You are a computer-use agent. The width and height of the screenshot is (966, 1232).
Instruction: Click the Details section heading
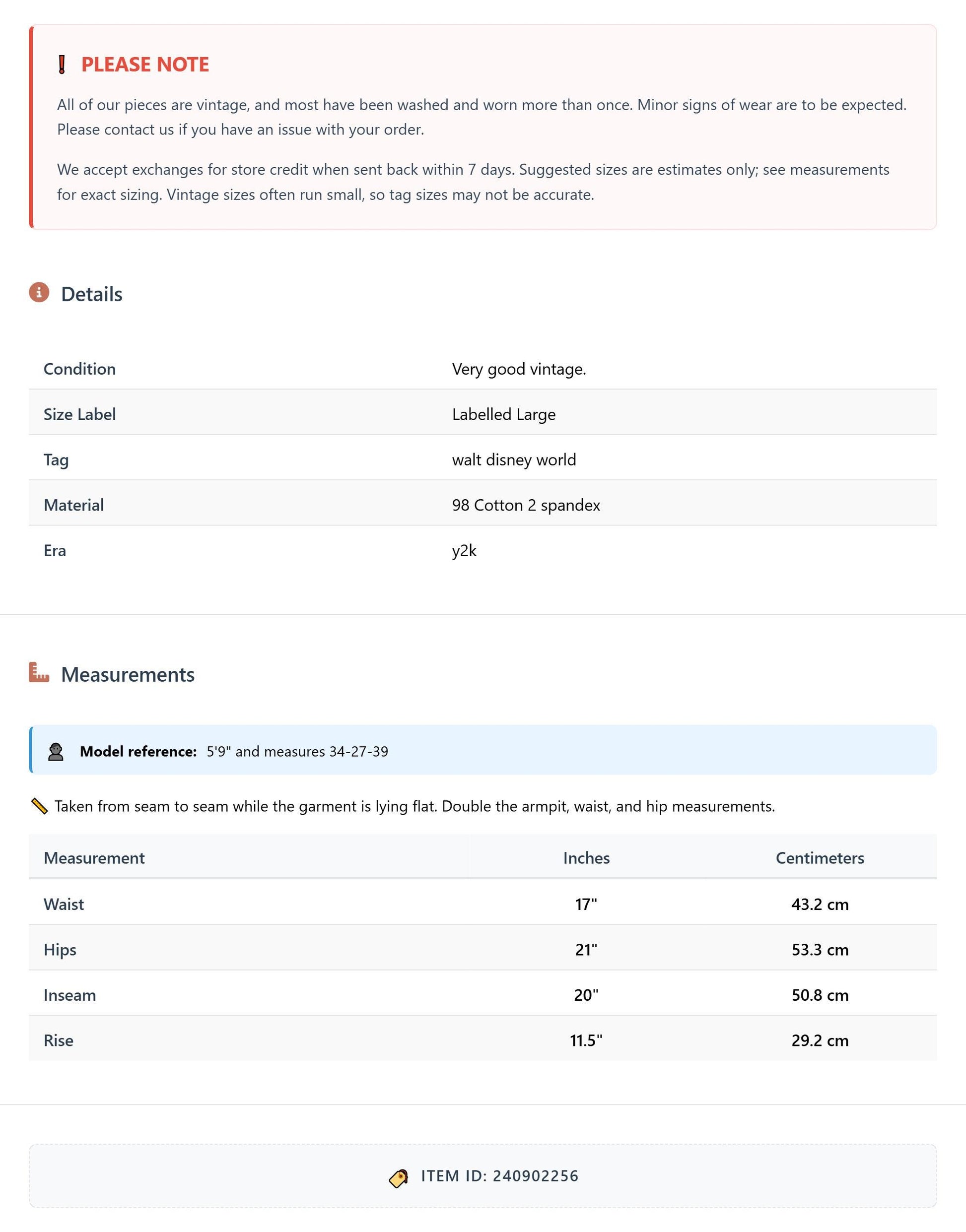(92, 294)
